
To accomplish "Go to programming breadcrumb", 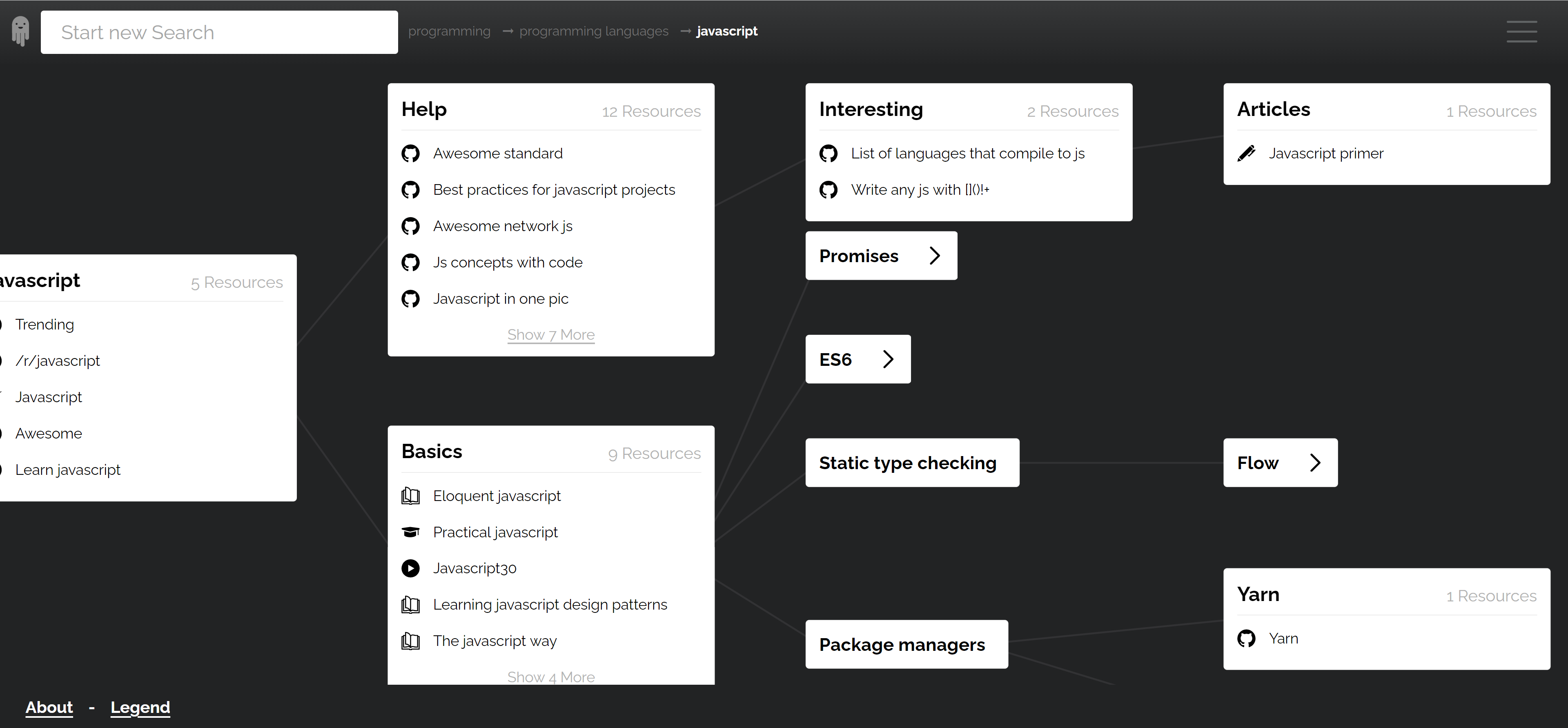I will [449, 31].
